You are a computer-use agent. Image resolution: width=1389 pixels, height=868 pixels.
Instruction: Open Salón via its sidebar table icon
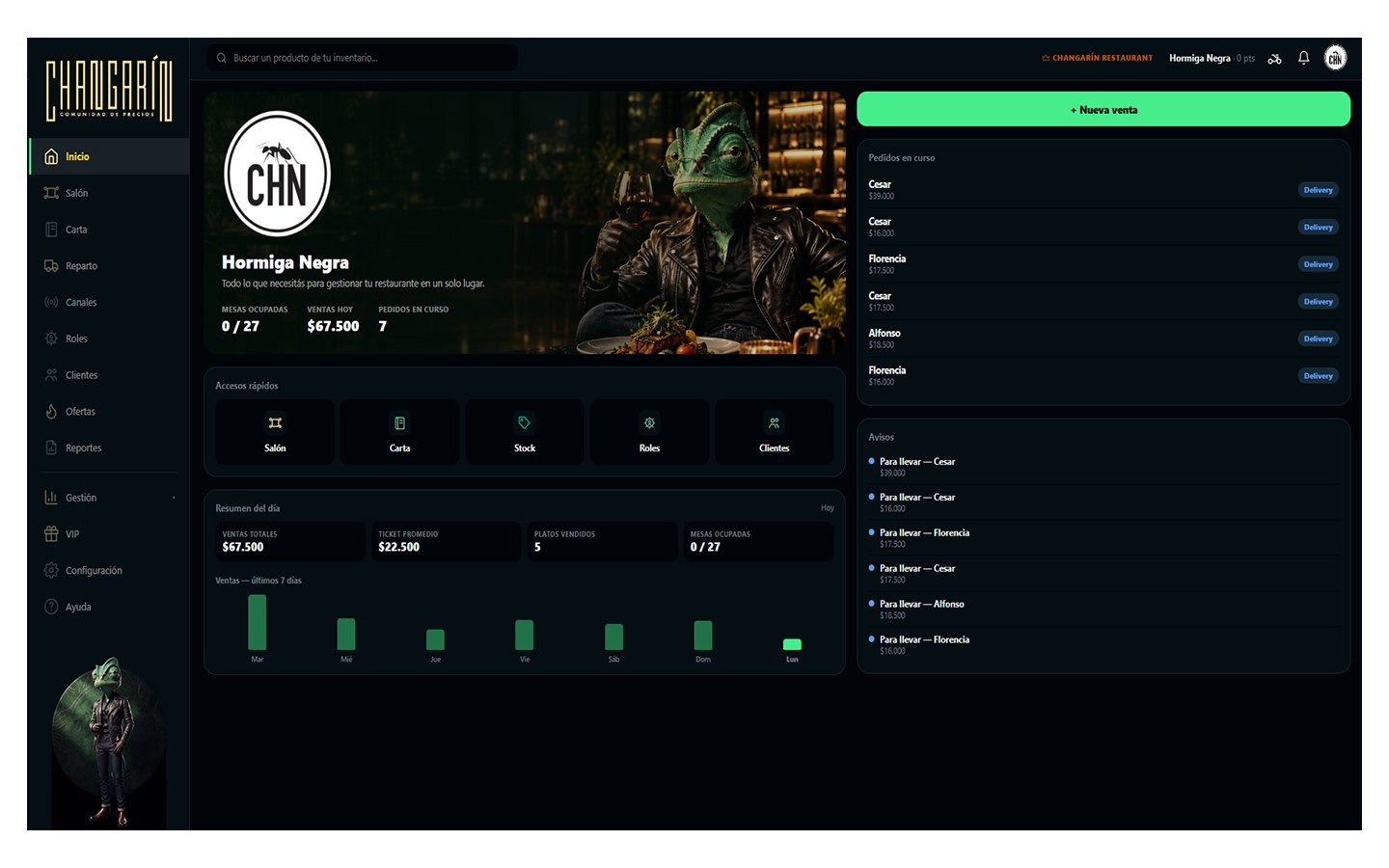point(51,193)
